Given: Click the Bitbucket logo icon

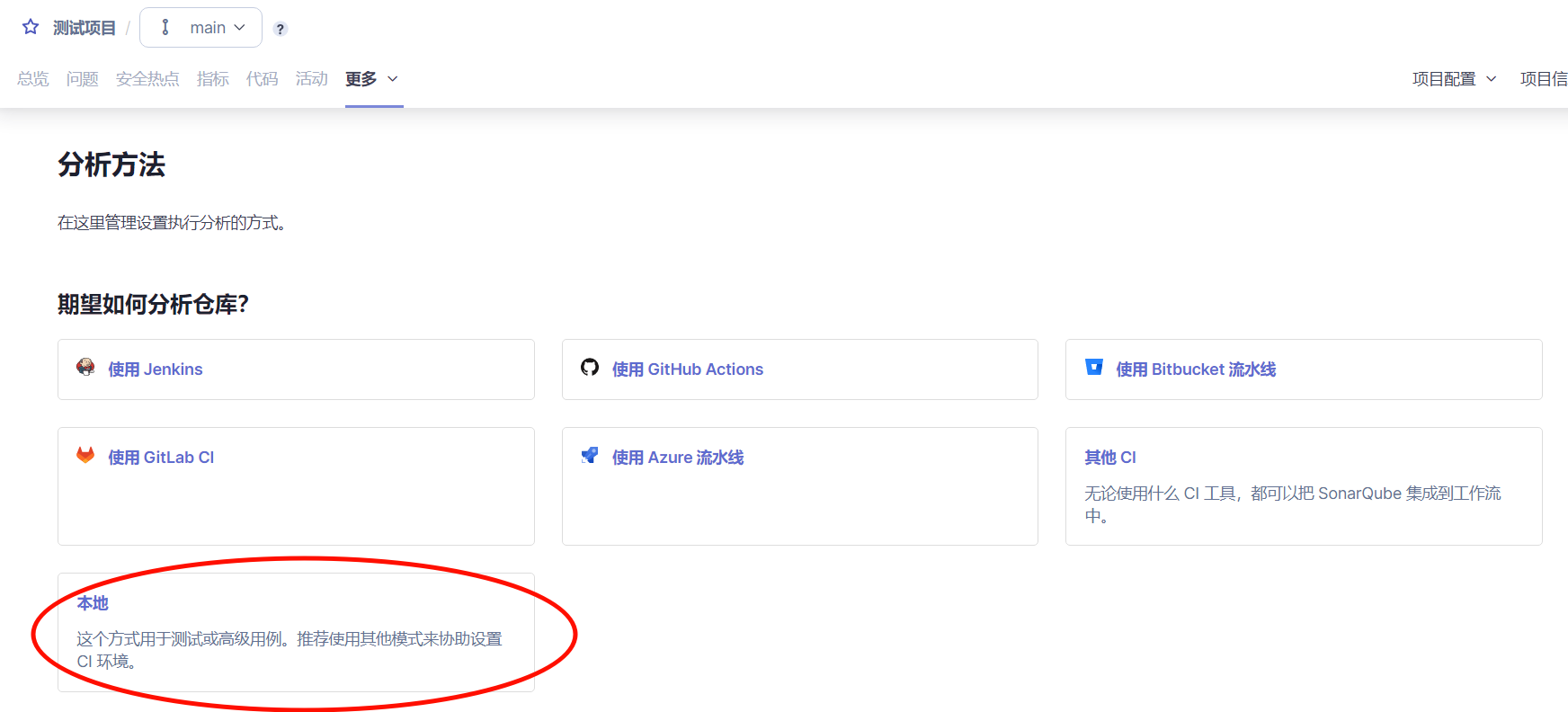Looking at the screenshot, I should (1094, 367).
